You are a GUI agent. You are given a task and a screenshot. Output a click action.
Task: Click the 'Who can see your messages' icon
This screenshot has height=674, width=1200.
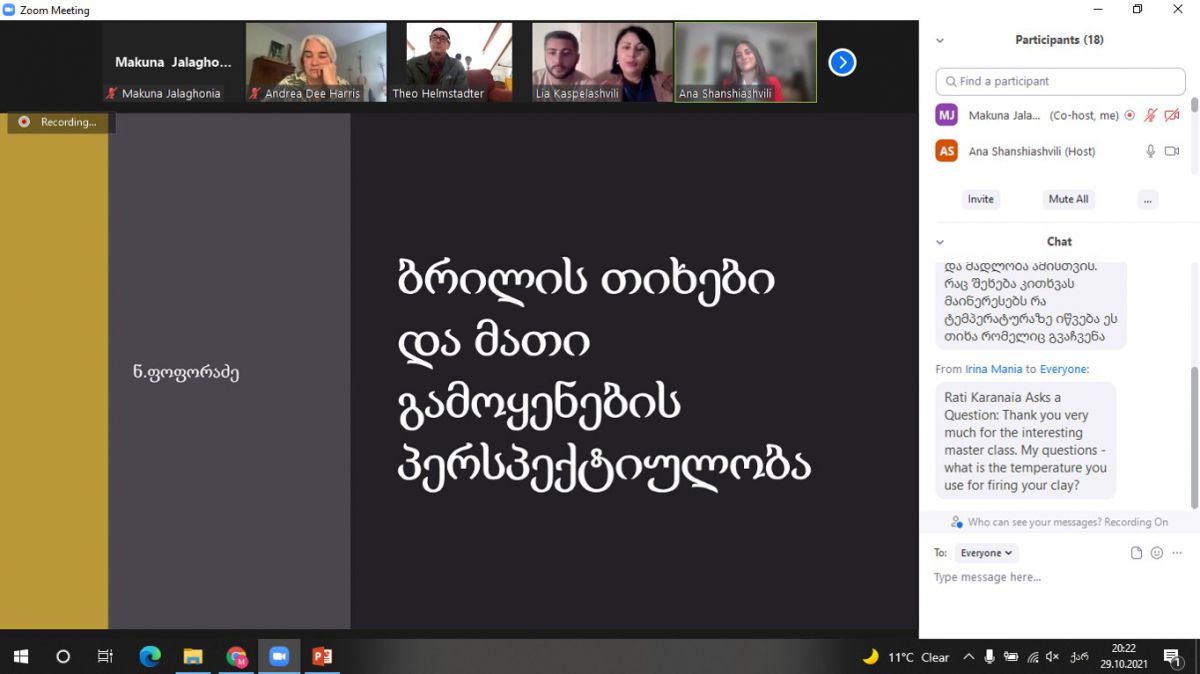pyautogui.click(x=957, y=522)
